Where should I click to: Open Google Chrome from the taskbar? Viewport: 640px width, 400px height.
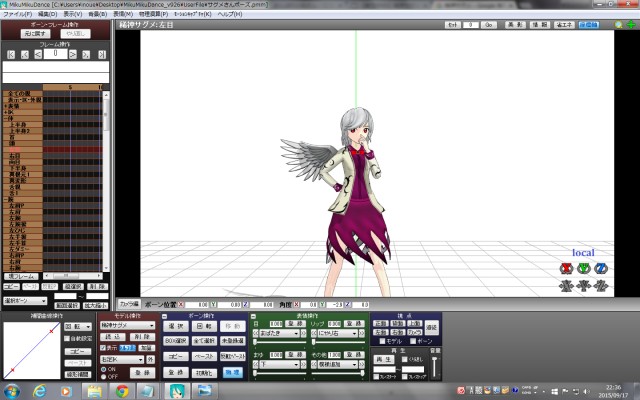pyautogui.click(x=122, y=391)
